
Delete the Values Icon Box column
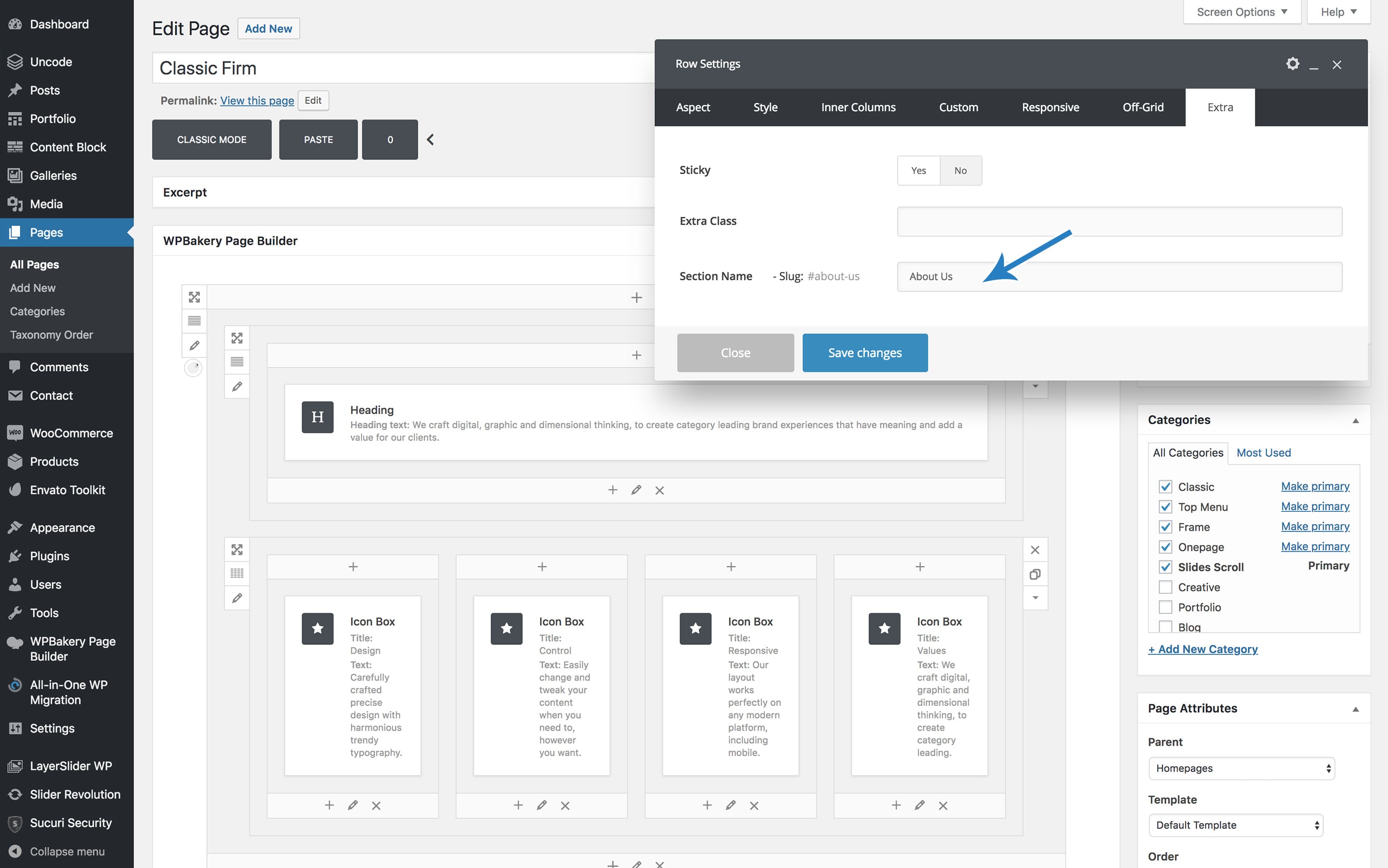[x=943, y=805]
